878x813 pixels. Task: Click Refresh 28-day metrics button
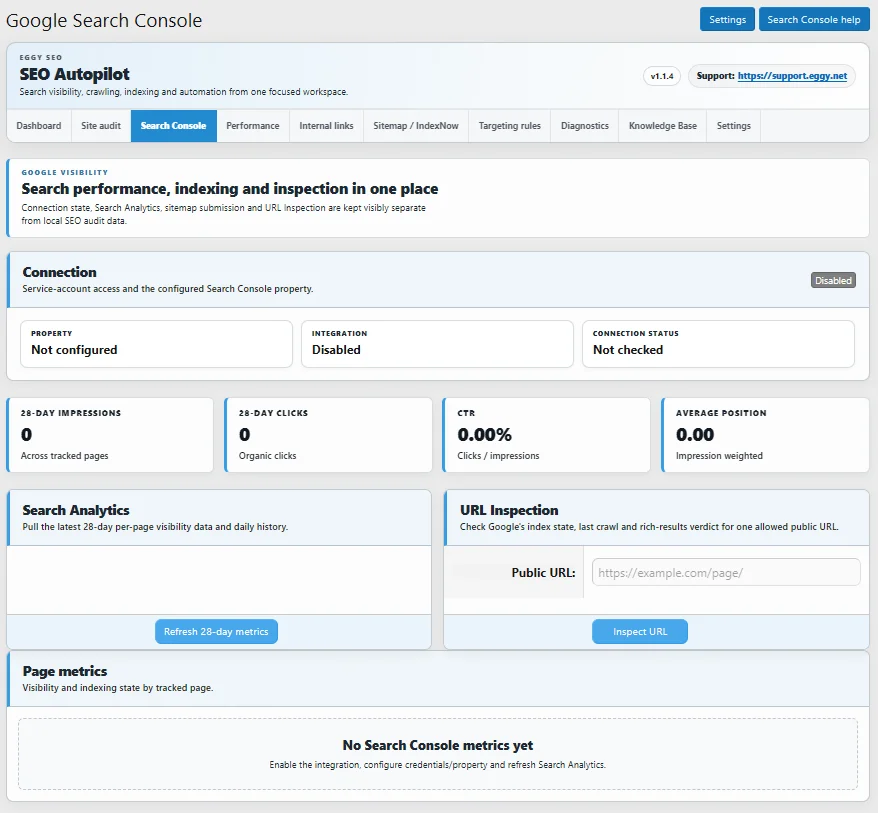coord(216,632)
